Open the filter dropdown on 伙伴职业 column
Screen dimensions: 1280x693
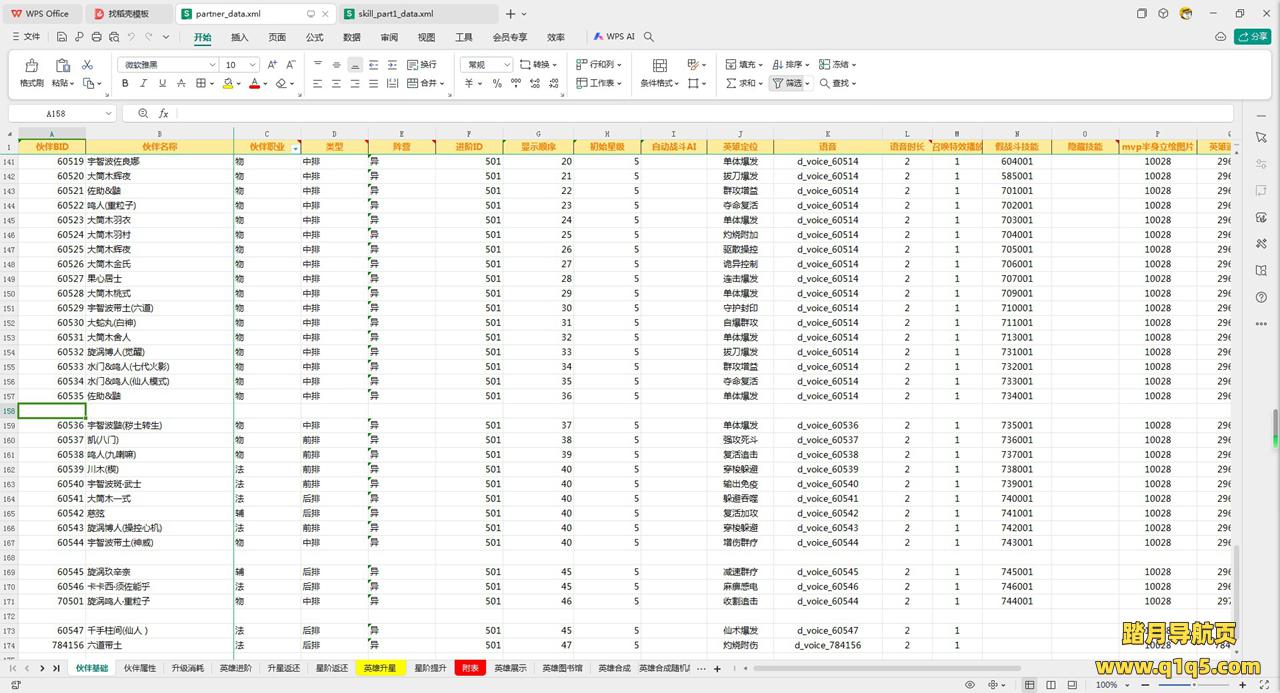[295, 148]
